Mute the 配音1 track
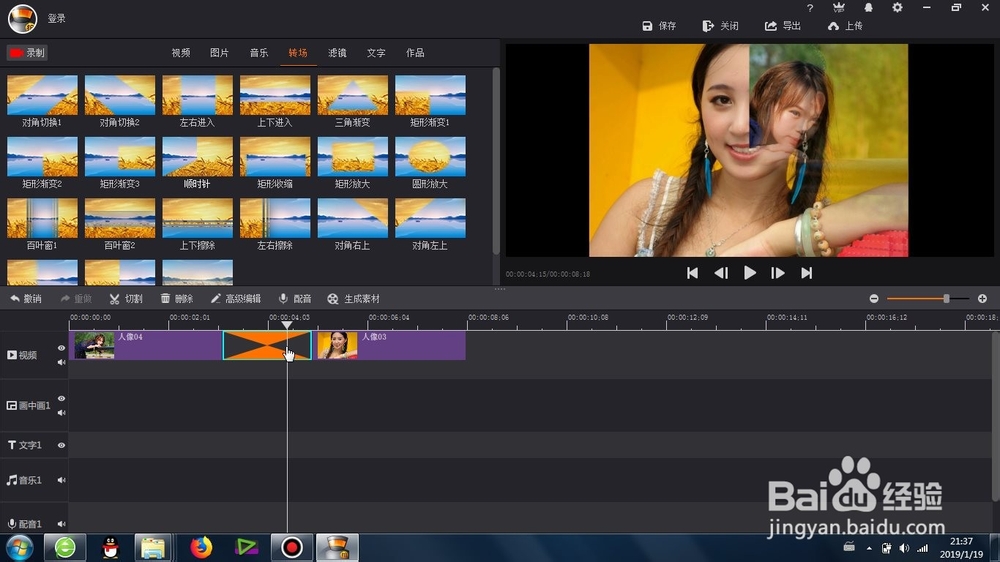 pyautogui.click(x=61, y=524)
